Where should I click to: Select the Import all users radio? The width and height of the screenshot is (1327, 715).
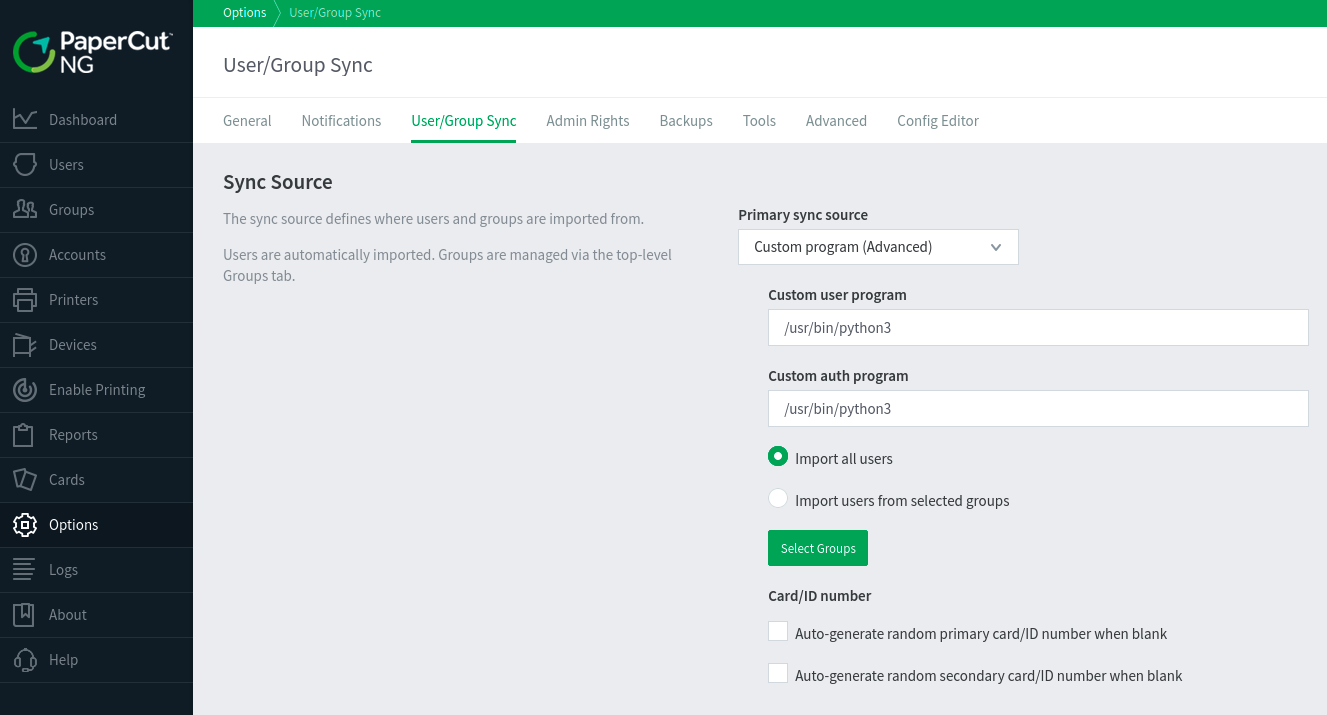778,457
